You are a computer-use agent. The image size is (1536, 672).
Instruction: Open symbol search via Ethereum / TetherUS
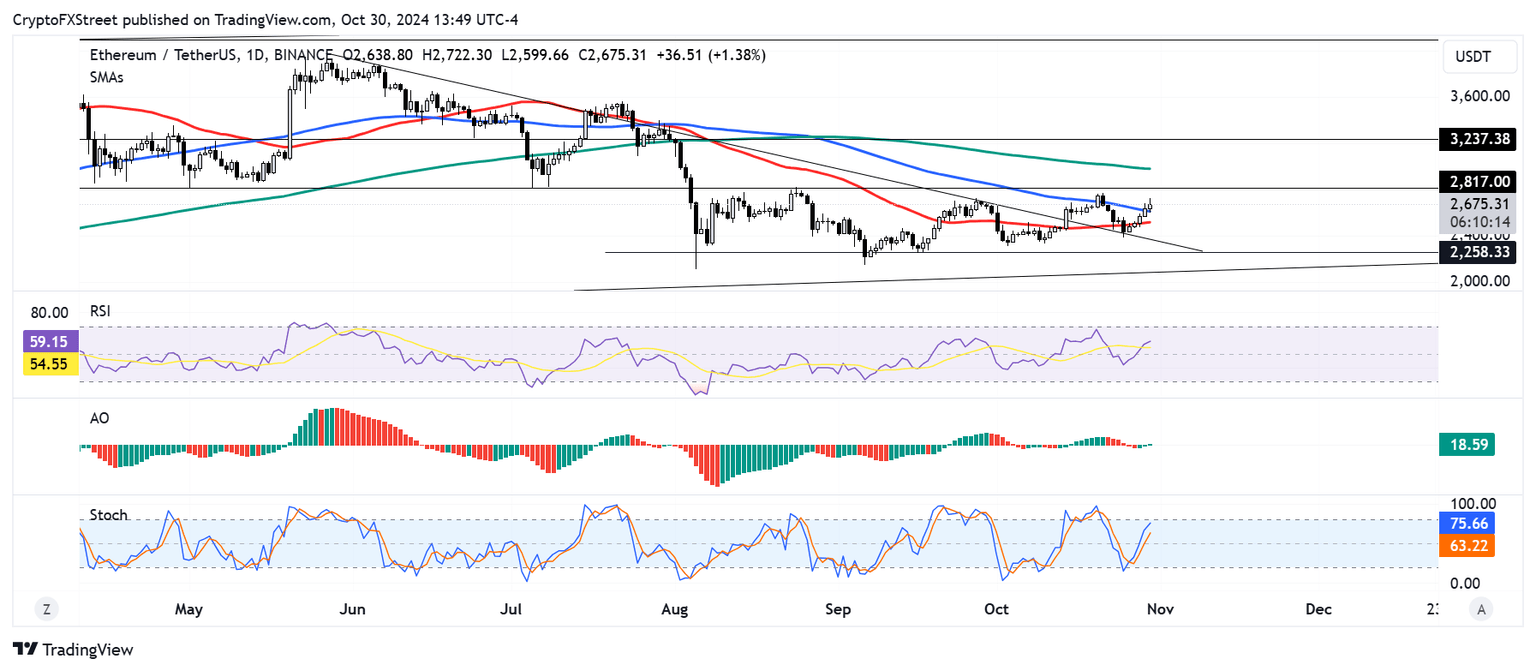pos(166,55)
